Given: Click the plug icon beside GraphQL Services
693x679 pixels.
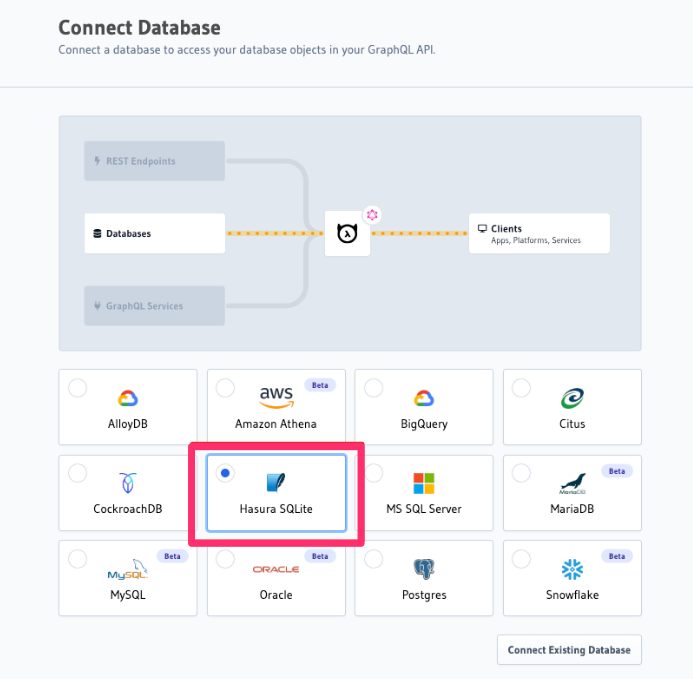Looking at the screenshot, I should coord(97,305).
